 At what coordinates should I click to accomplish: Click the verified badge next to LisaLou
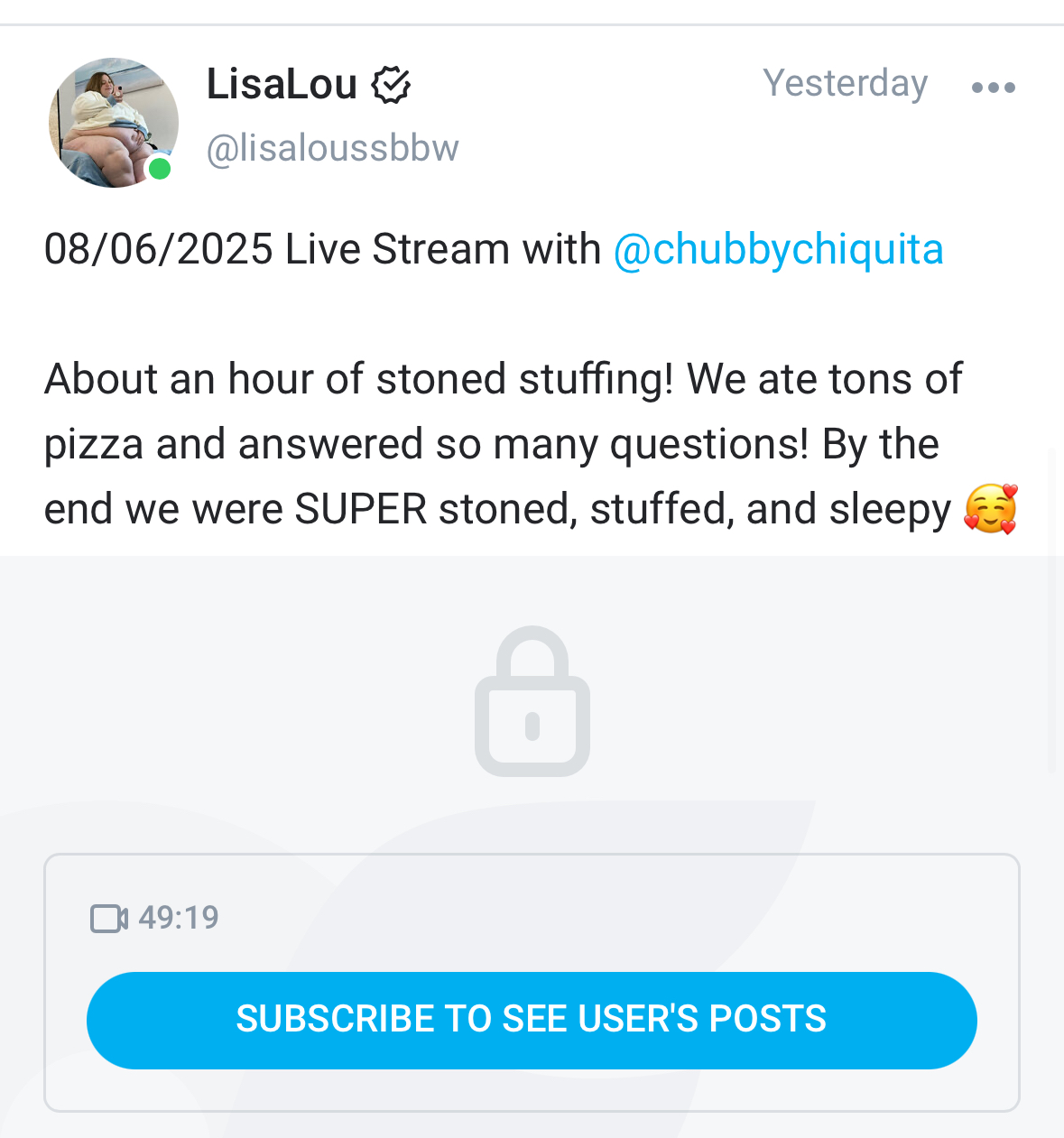pyautogui.click(x=391, y=85)
